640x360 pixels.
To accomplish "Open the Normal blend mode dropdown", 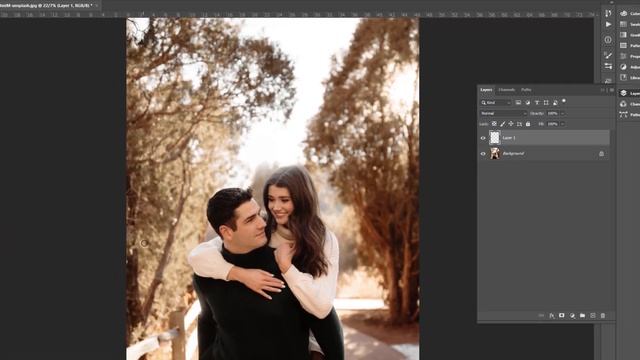I will pyautogui.click(x=503, y=113).
